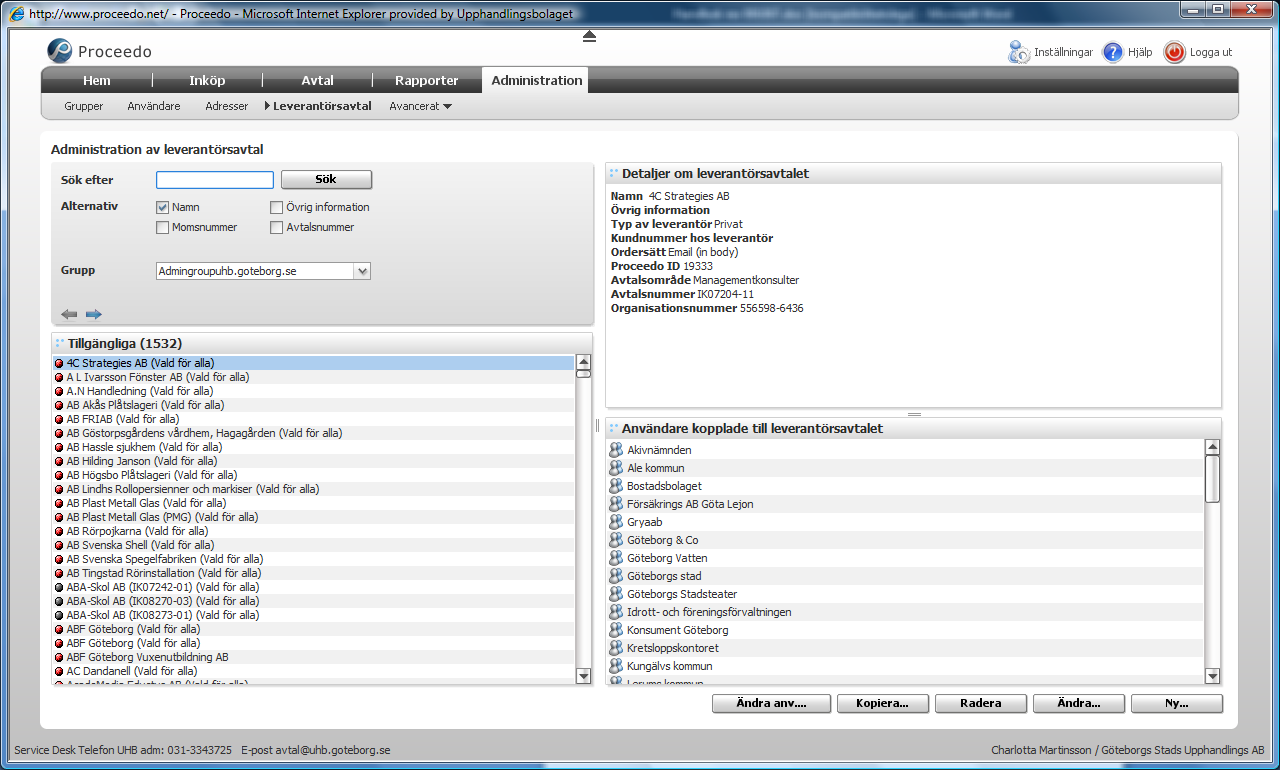This screenshot has width=1280, height=770.
Task: Click scrollbar thumb in users list
Action: (1212, 479)
